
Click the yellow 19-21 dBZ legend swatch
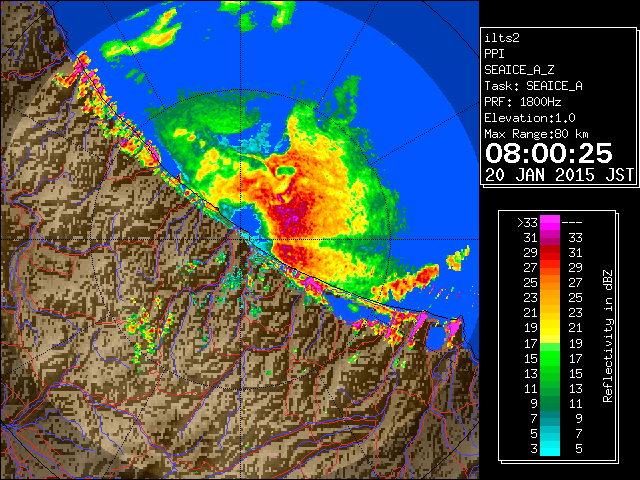pos(550,328)
